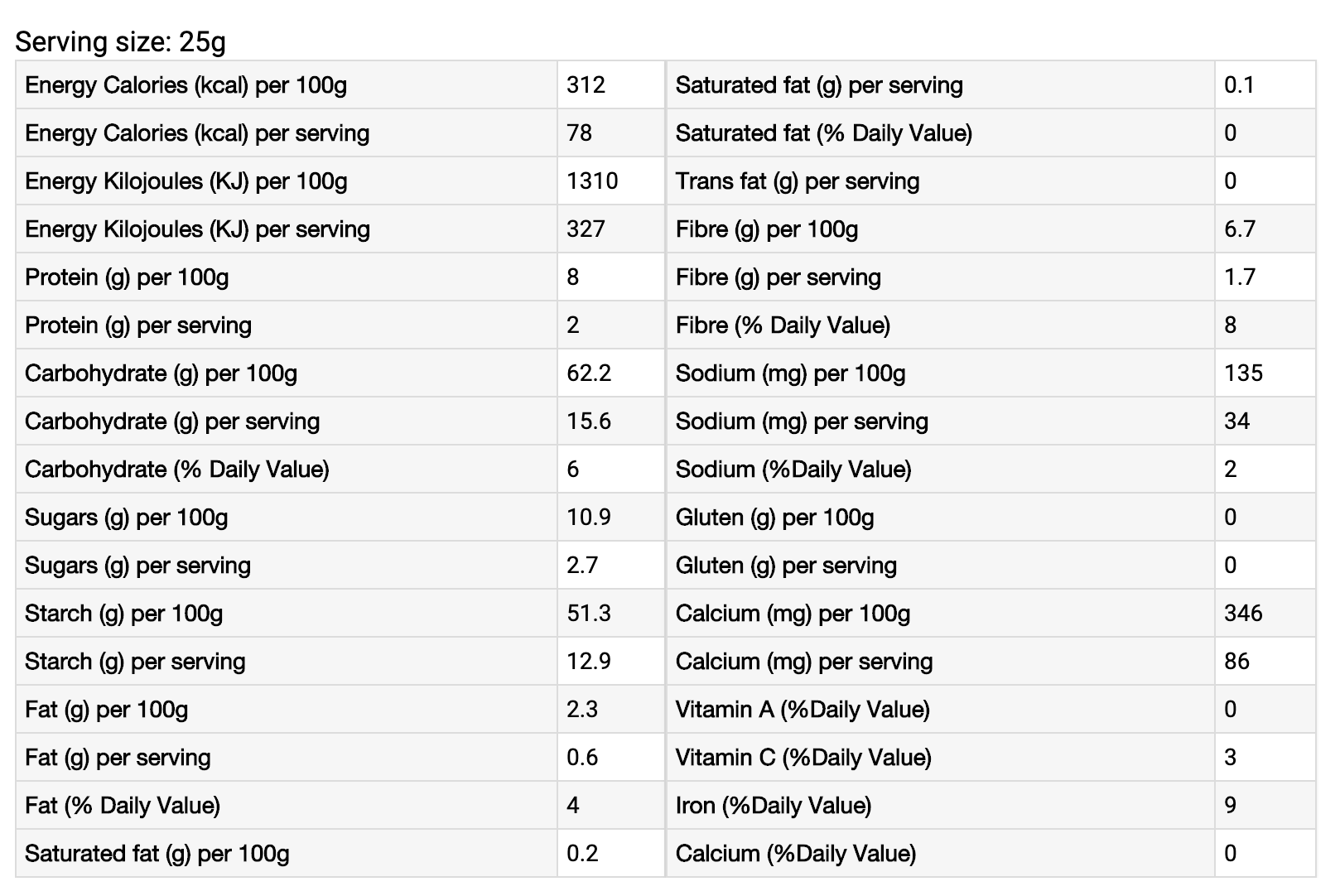Select the Sugars per 100g value 10.9
The height and width of the screenshot is (896, 1340).
[x=589, y=517]
